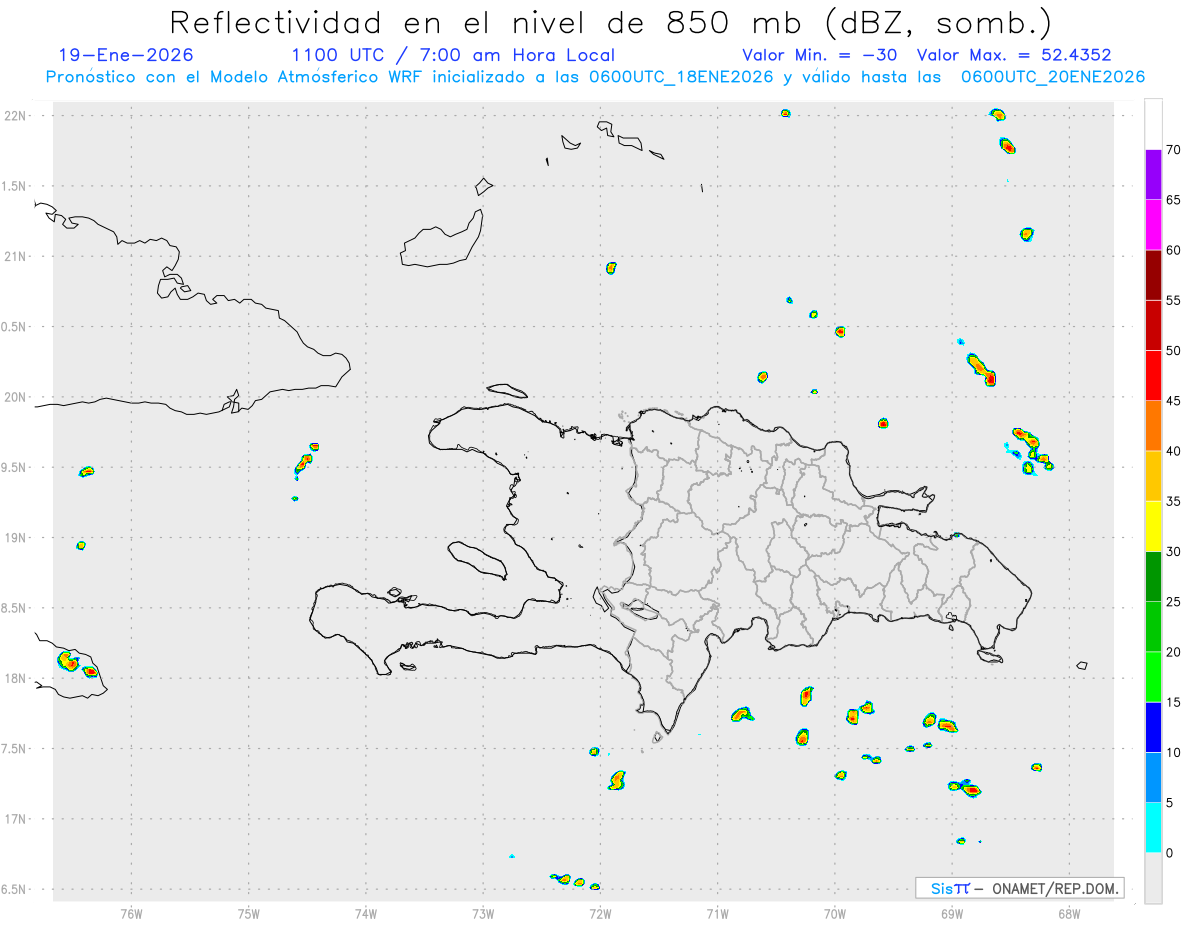Click the colorbar label '35'
Image resolution: width=1200 pixels, height=927 pixels.
(x=1174, y=501)
